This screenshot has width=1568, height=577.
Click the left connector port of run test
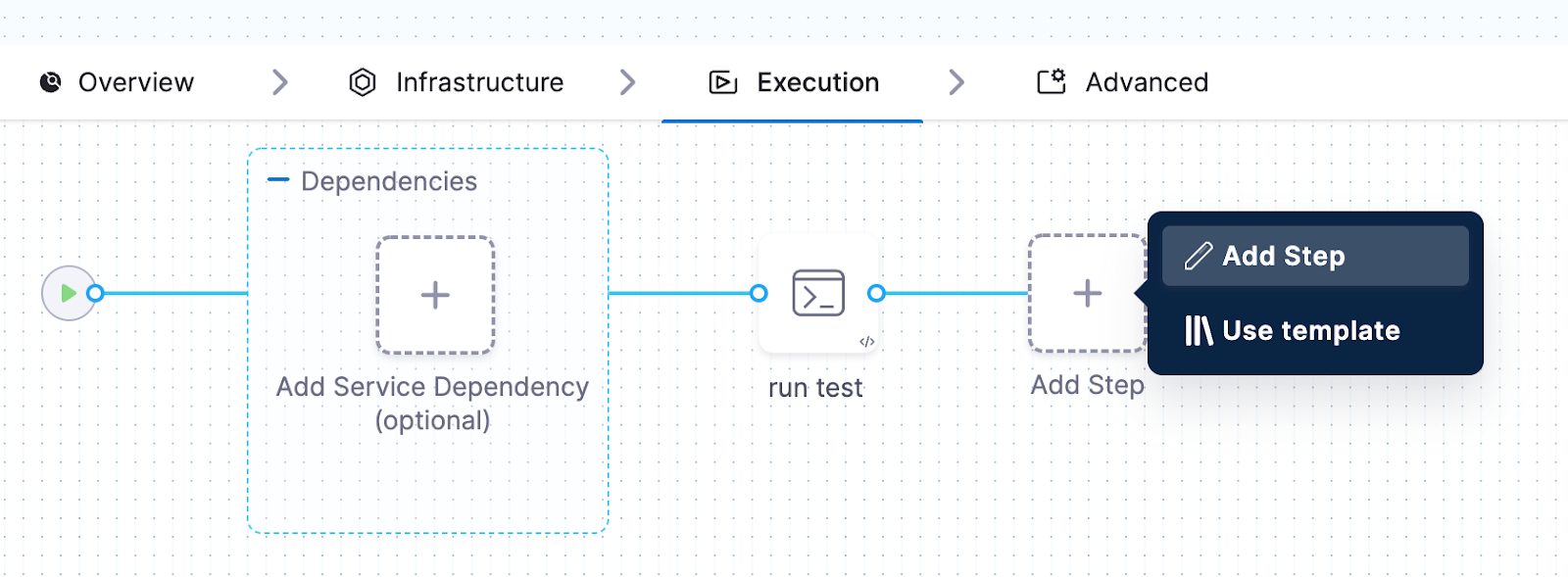coord(759,293)
